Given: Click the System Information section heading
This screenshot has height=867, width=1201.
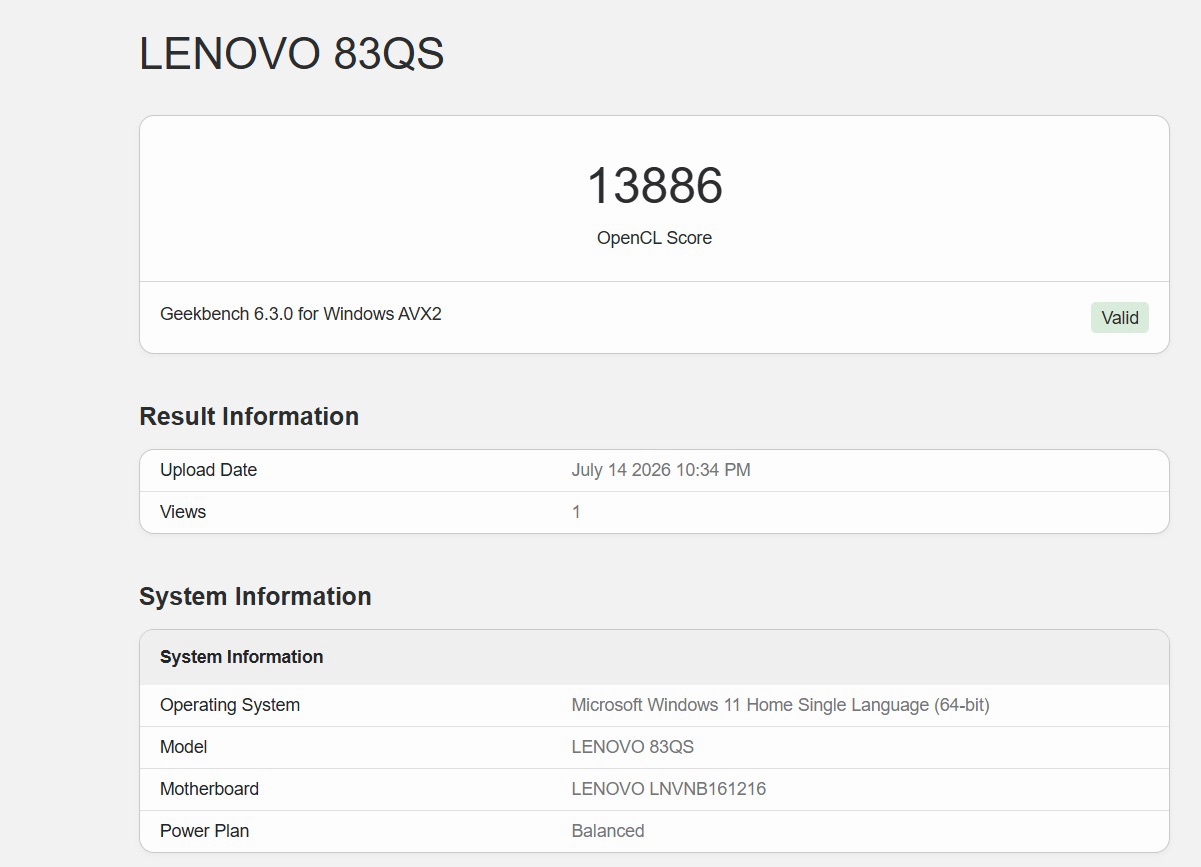Looking at the screenshot, I should (255, 596).
